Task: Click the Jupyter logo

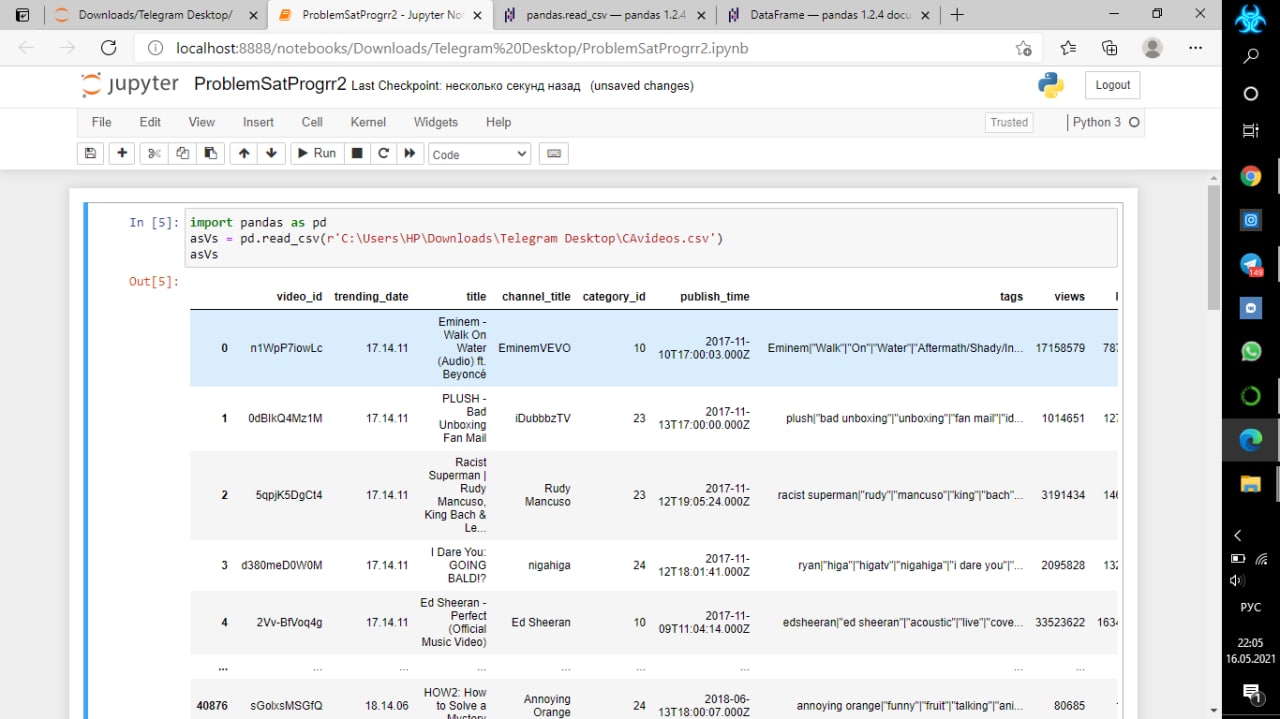Action: 130,85
